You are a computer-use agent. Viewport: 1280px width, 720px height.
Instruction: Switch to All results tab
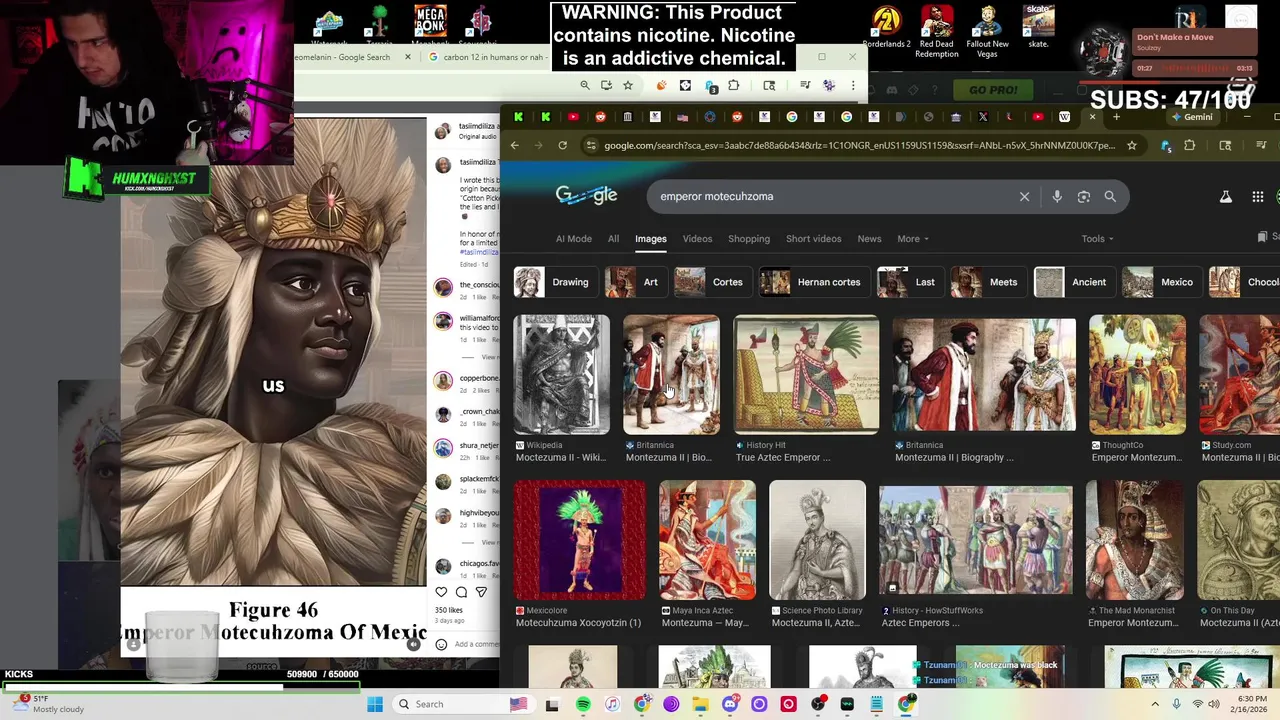pyautogui.click(x=613, y=239)
